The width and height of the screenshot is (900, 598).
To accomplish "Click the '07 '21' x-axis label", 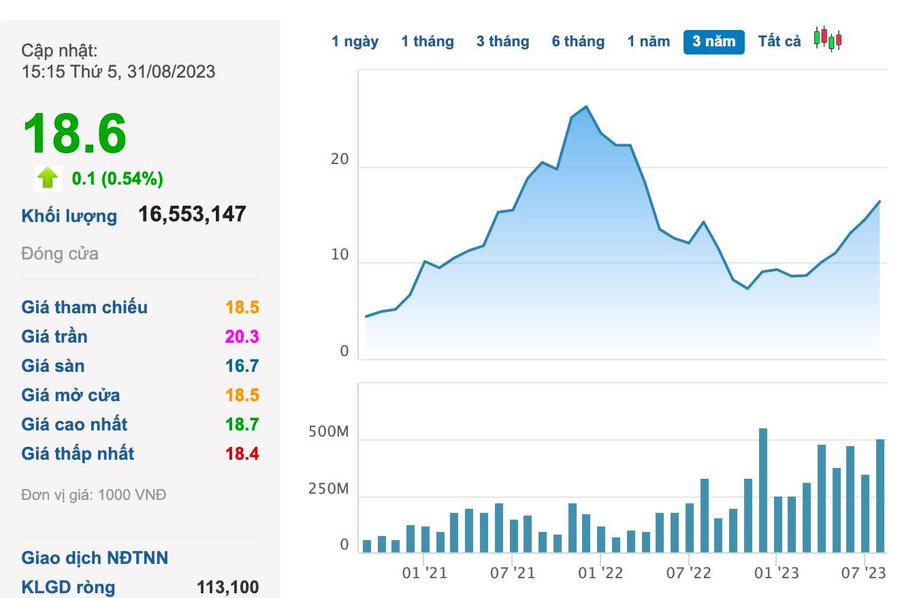I will [x=512, y=573].
